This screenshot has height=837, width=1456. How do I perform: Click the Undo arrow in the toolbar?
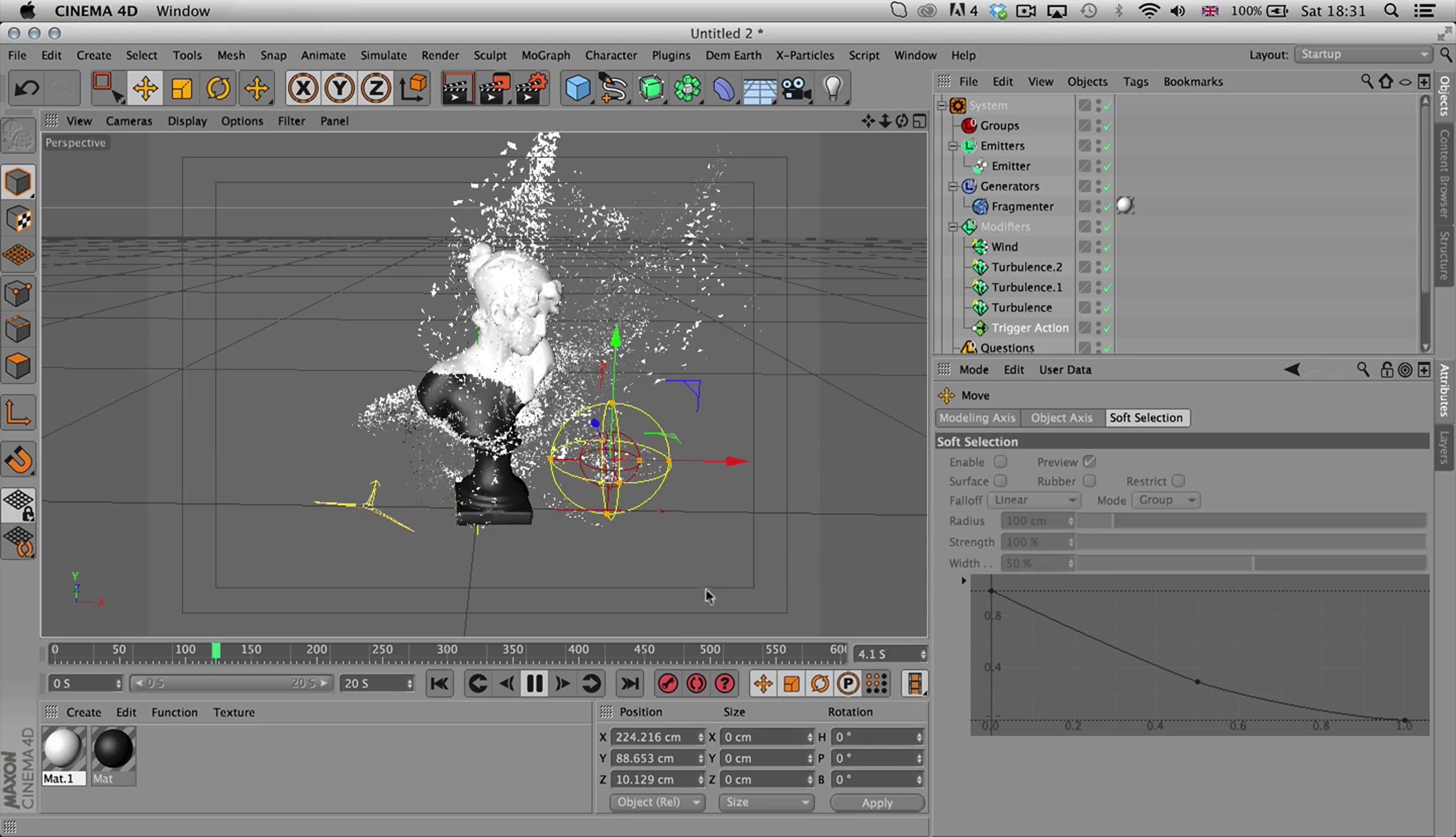coord(27,89)
